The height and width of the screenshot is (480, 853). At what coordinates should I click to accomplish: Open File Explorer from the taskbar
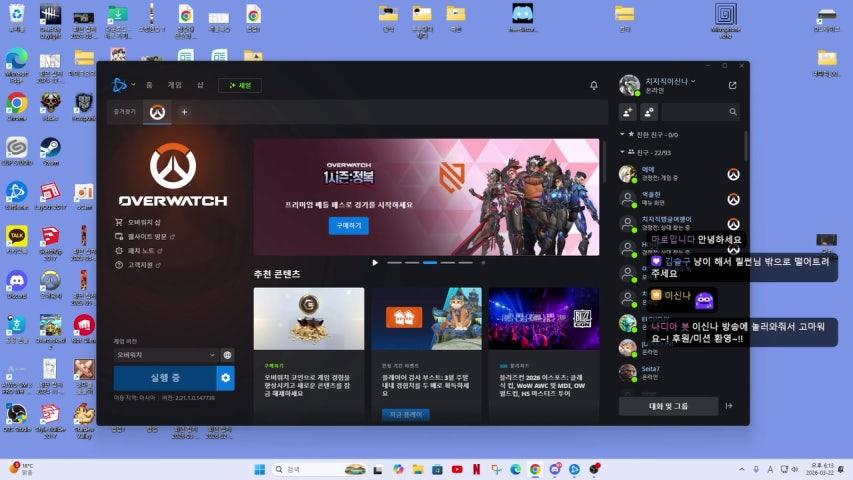pos(417,469)
